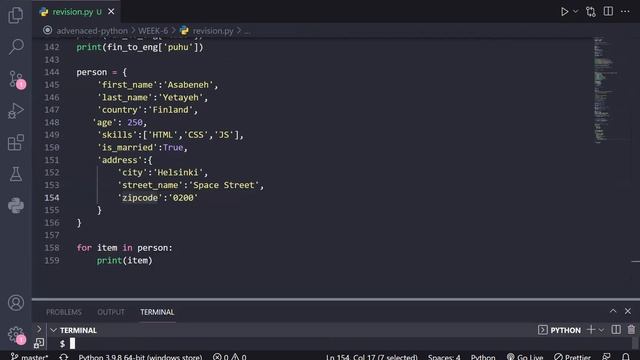Viewport: 640px width, 360px height.
Task: Close the revision.py tab
Action: (x=111, y=12)
